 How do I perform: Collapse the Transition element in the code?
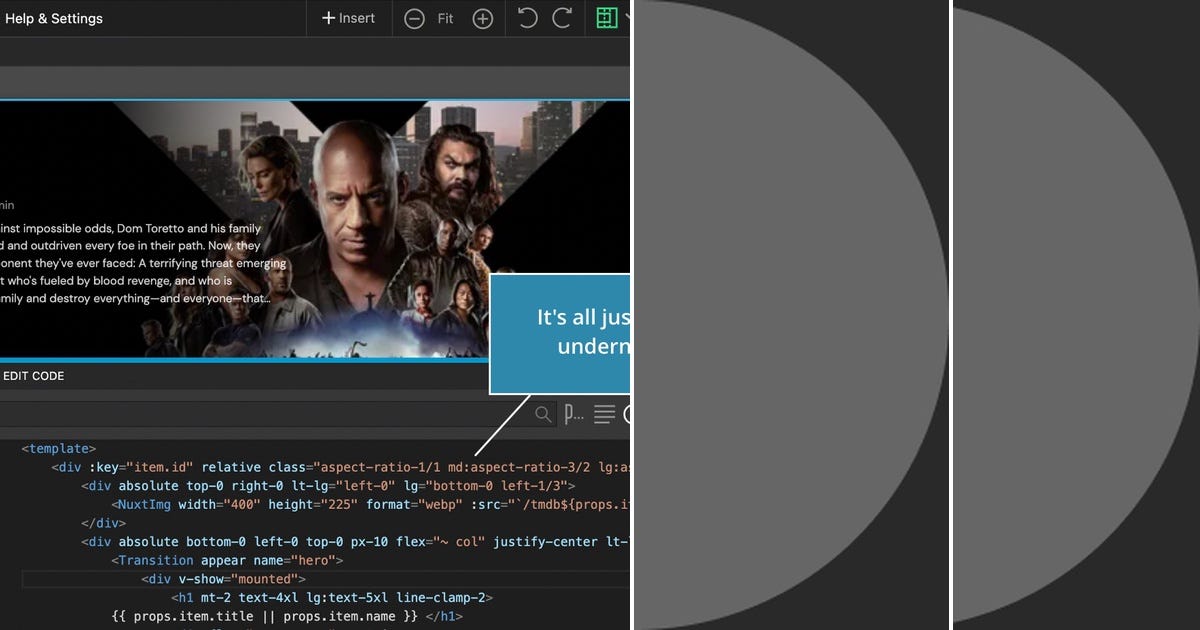[155, 560]
